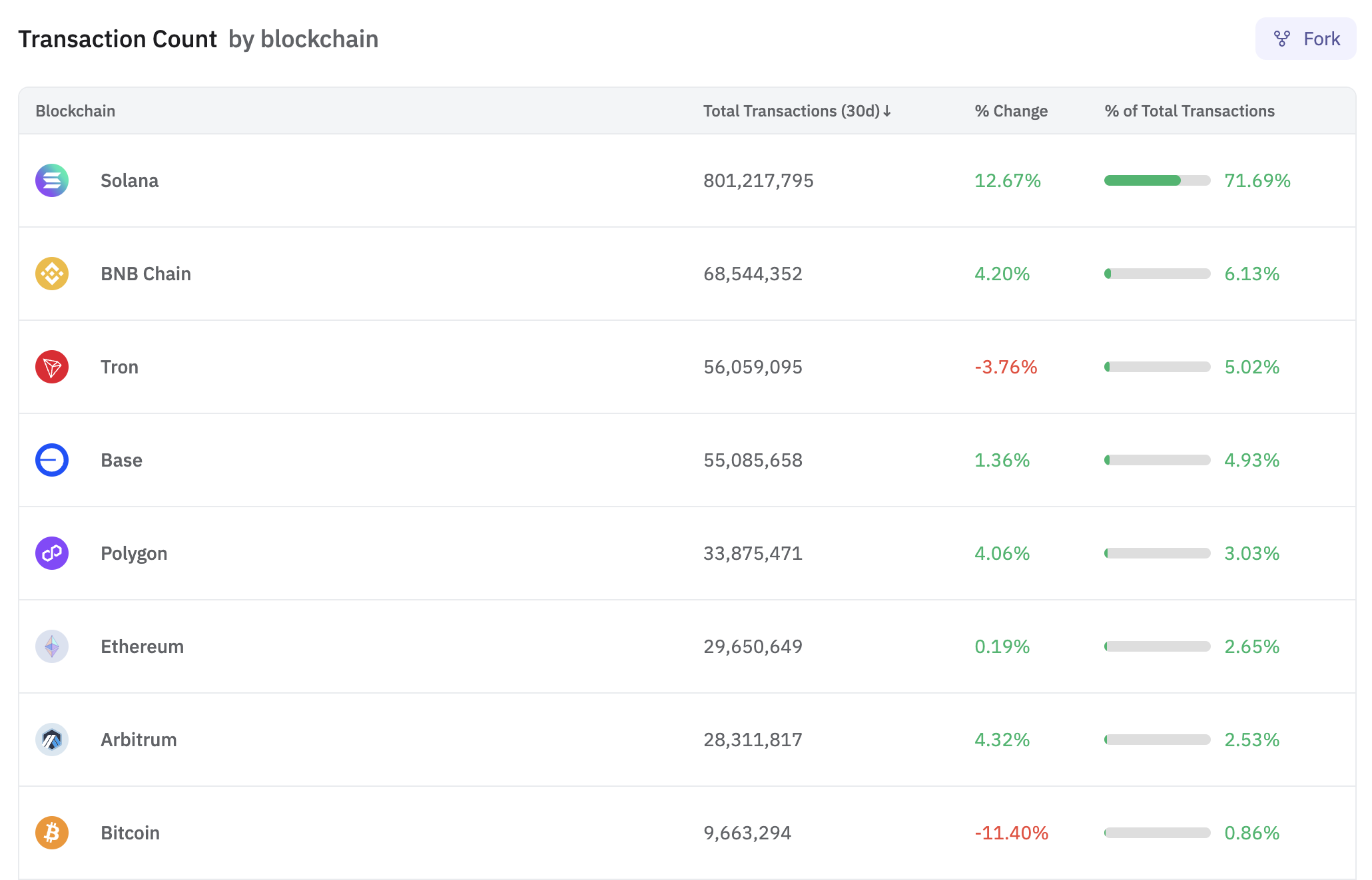Viewport: 1372px width, 880px height.
Task: Click the 2.53% share figure
Action: tap(1252, 740)
